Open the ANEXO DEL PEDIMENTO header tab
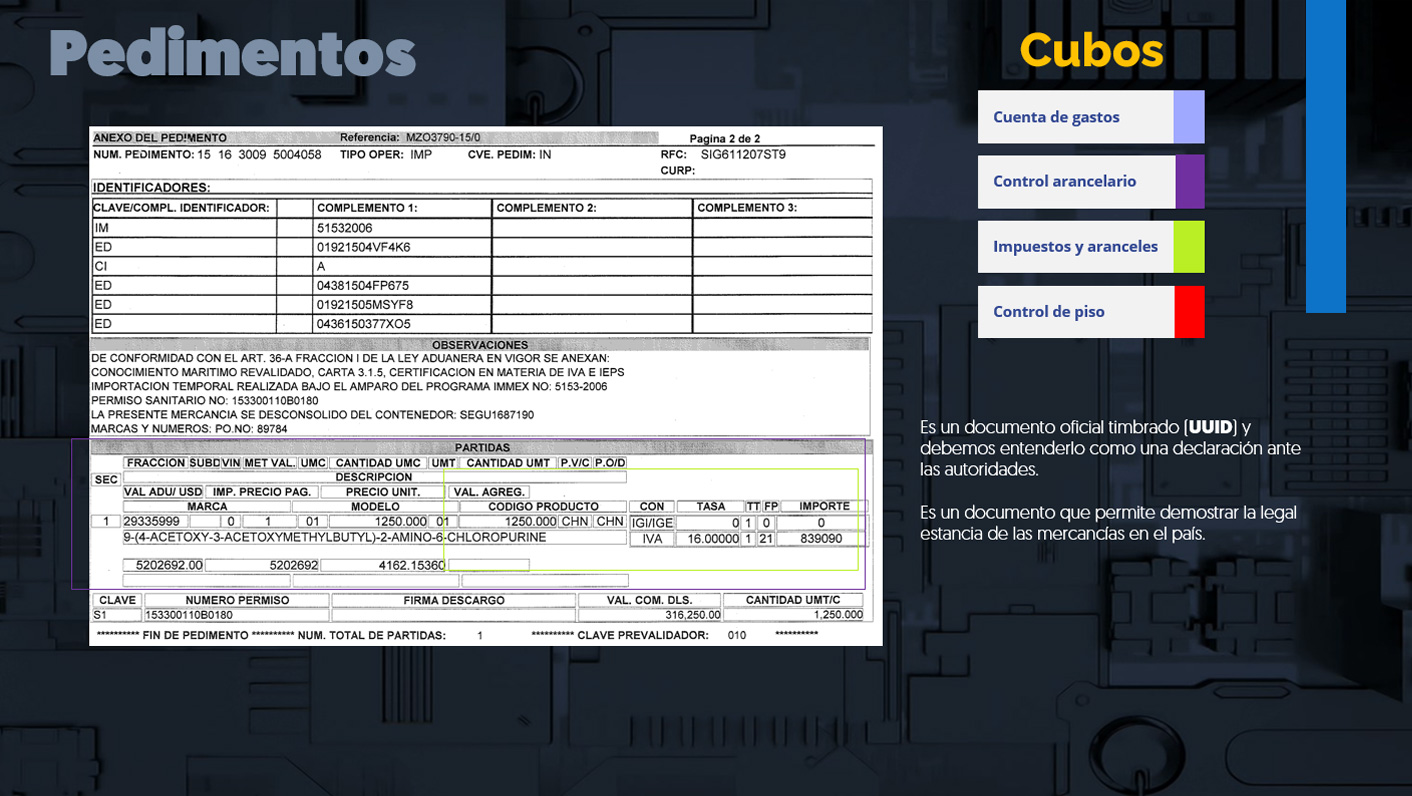Screen dimensions: 1412x796 [x=160, y=137]
